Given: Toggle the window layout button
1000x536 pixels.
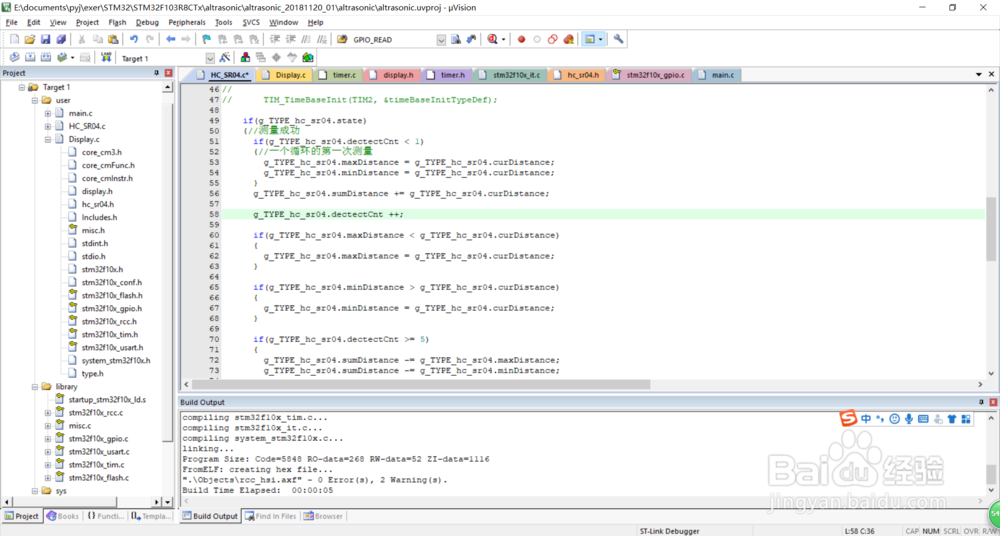Looking at the screenshot, I should 589,40.
